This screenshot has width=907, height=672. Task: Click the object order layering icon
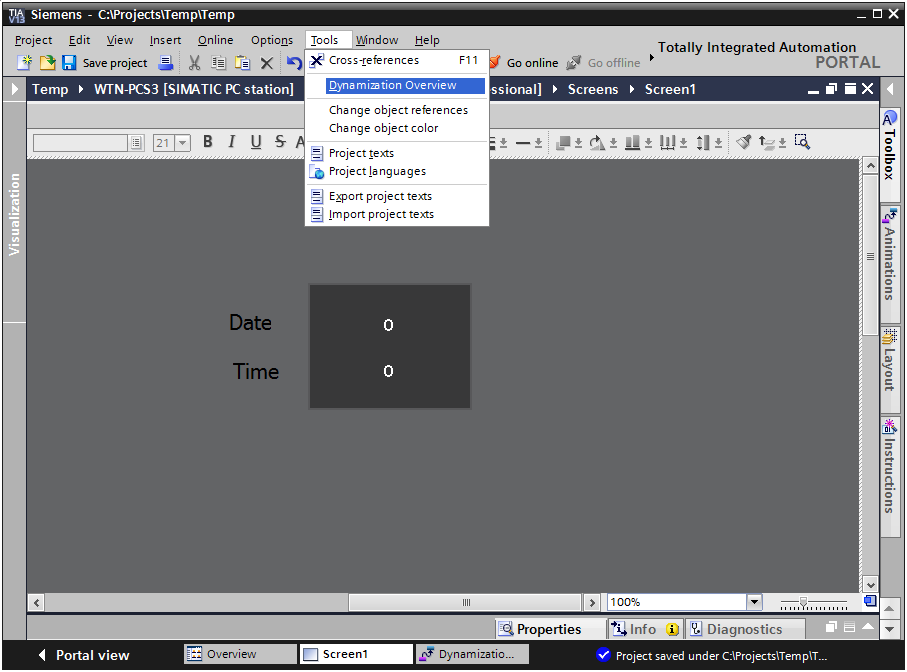click(563, 142)
